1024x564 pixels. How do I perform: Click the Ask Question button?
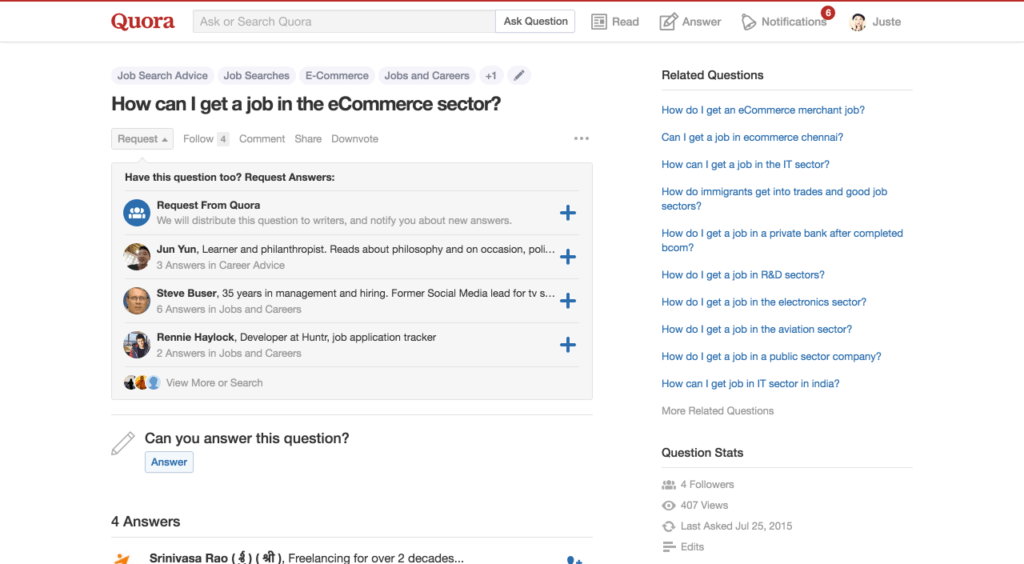(536, 22)
